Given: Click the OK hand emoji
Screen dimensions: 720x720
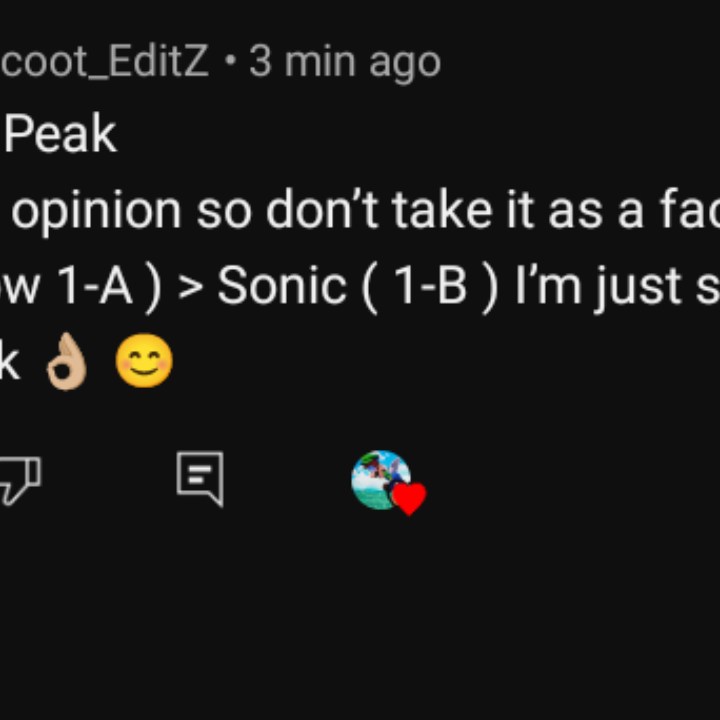Looking at the screenshot, I should [68, 364].
